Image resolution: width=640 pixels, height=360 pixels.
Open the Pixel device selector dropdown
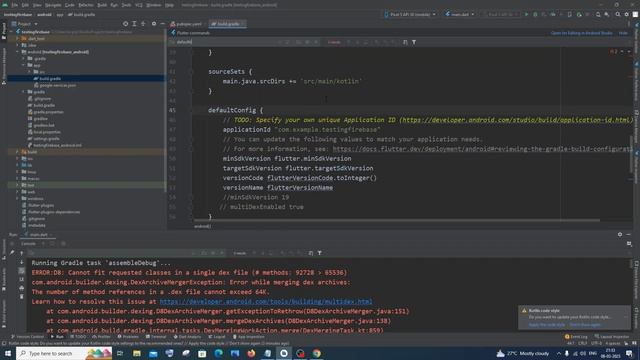click(x=410, y=14)
